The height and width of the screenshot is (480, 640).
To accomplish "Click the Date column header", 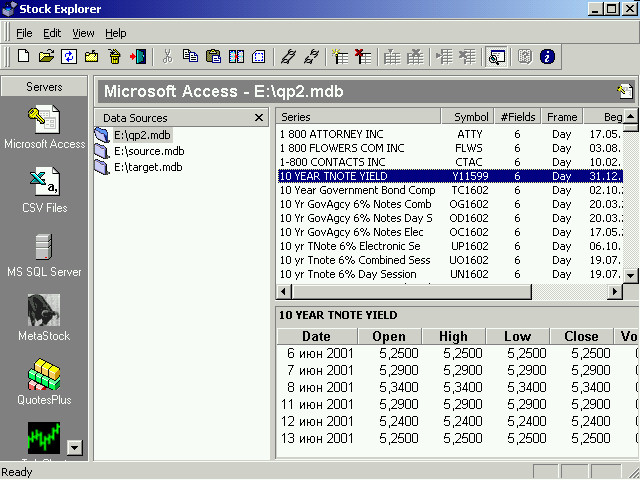I will point(317,336).
